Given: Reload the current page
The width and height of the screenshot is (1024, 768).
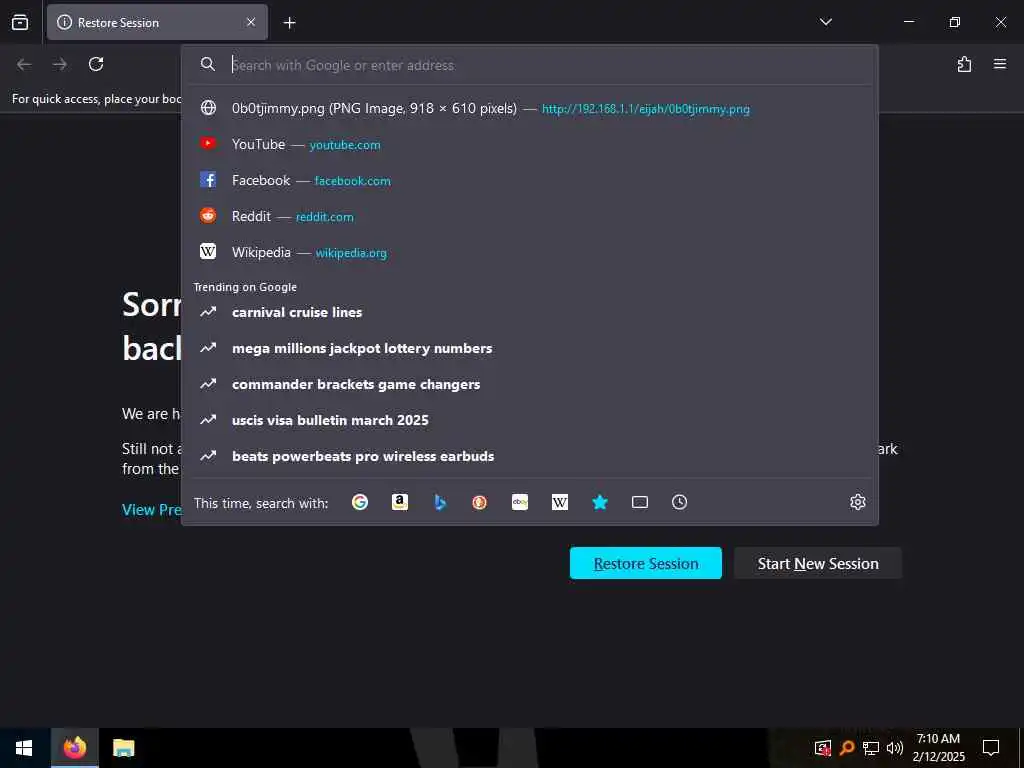Looking at the screenshot, I should (96, 64).
